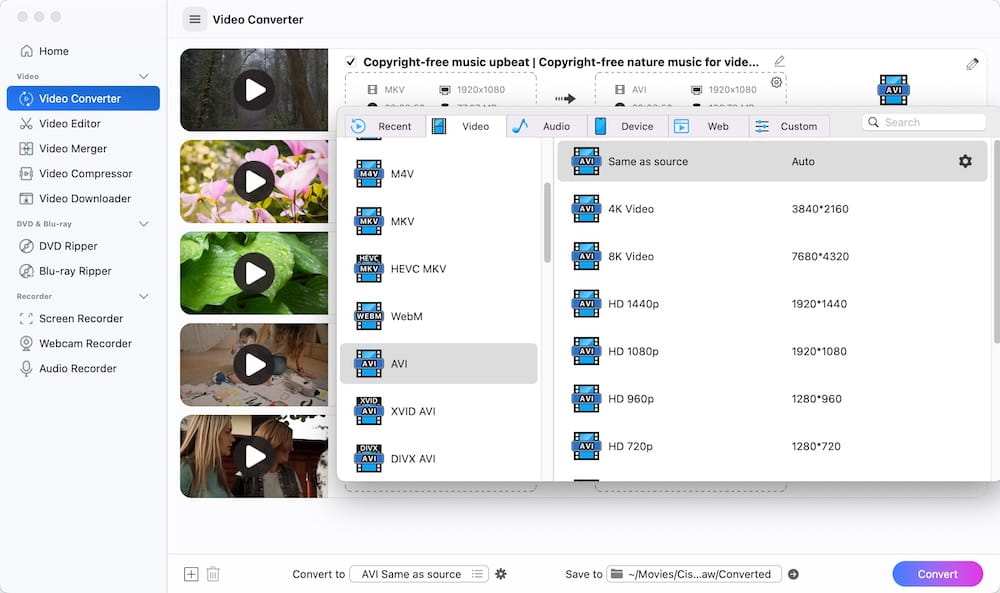Image resolution: width=1000 pixels, height=593 pixels.
Task: Open Video Compressor tool
Action: pyautogui.click(x=83, y=173)
